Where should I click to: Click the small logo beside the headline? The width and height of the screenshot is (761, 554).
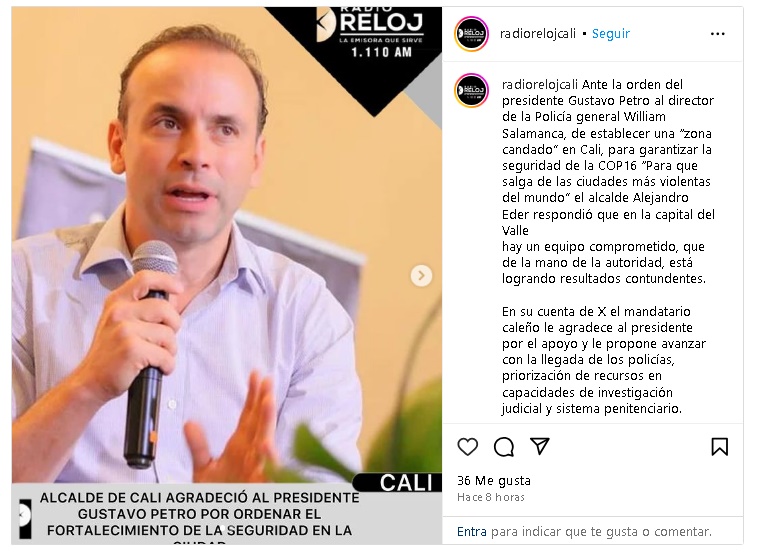coord(25,519)
